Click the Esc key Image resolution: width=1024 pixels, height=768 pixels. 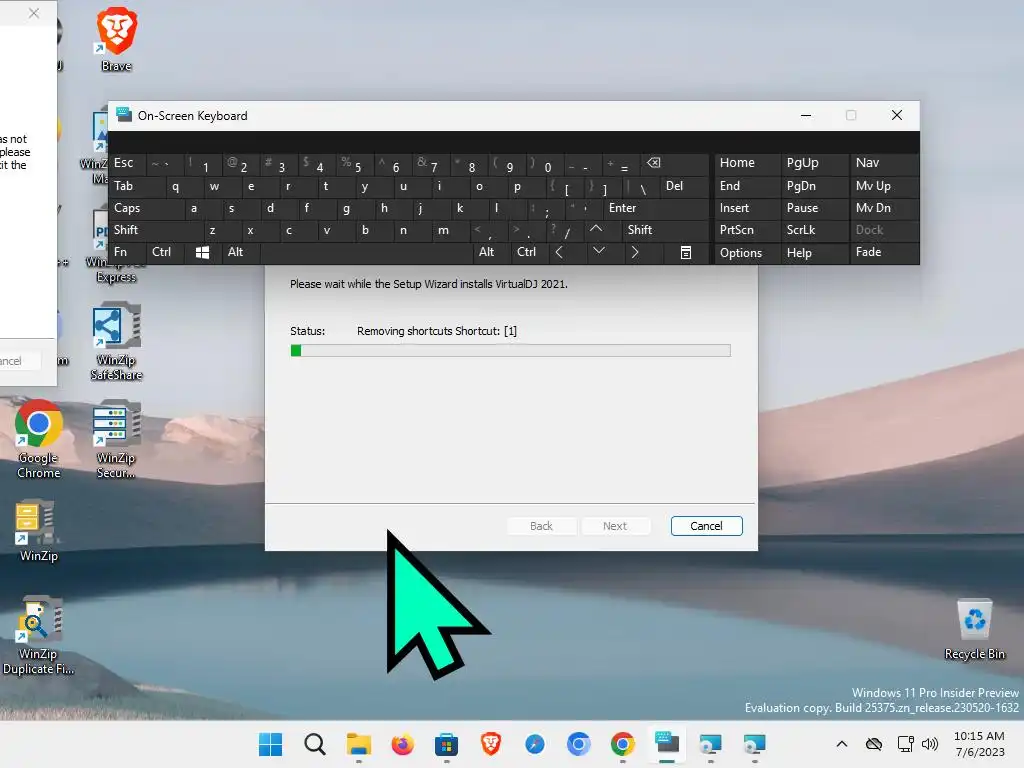coord(127,163)
